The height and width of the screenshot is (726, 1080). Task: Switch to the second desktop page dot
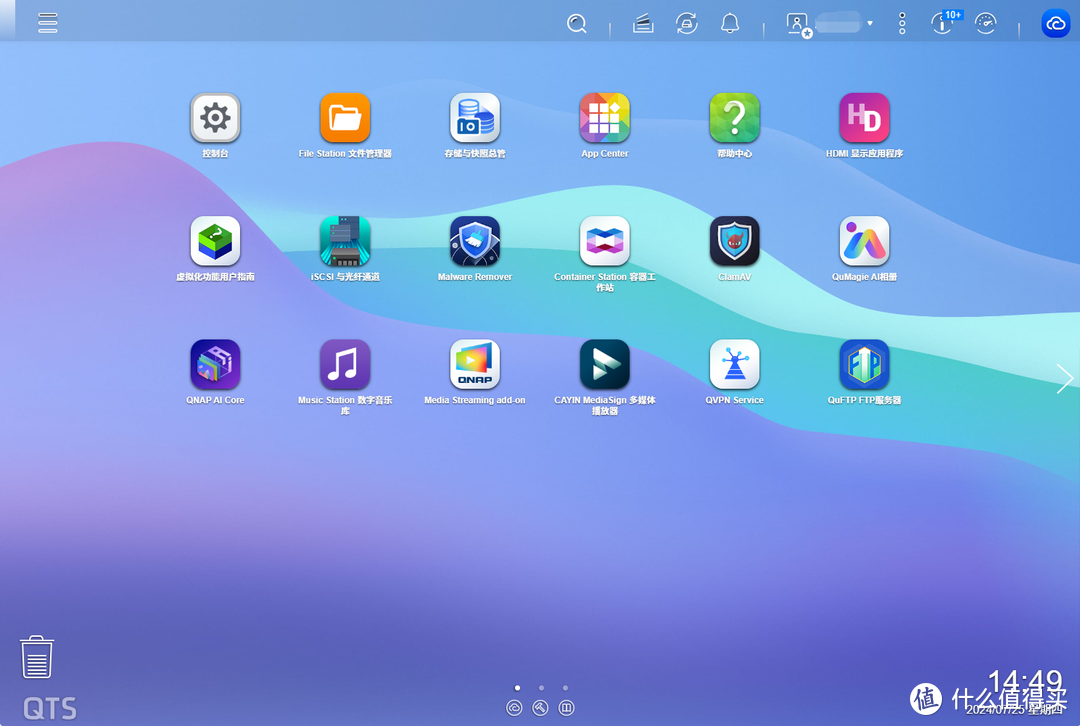point(541,687)
